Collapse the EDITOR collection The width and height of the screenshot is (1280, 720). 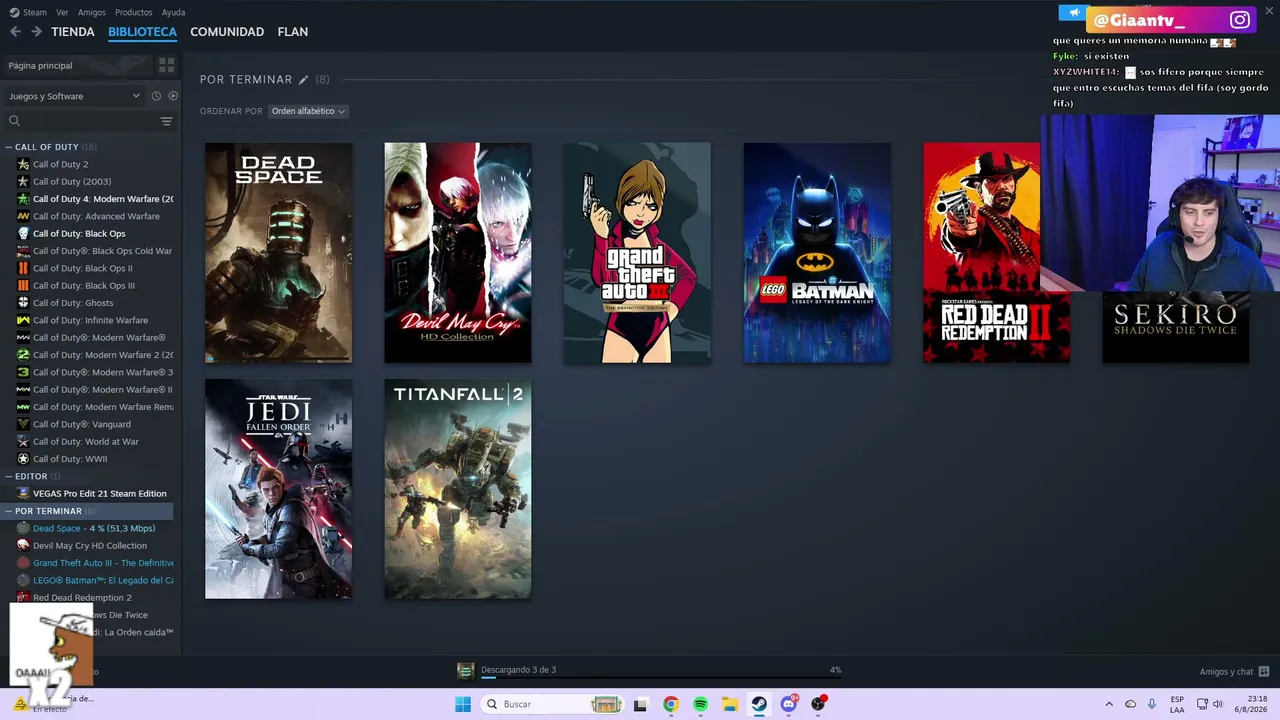pos(9,477)
